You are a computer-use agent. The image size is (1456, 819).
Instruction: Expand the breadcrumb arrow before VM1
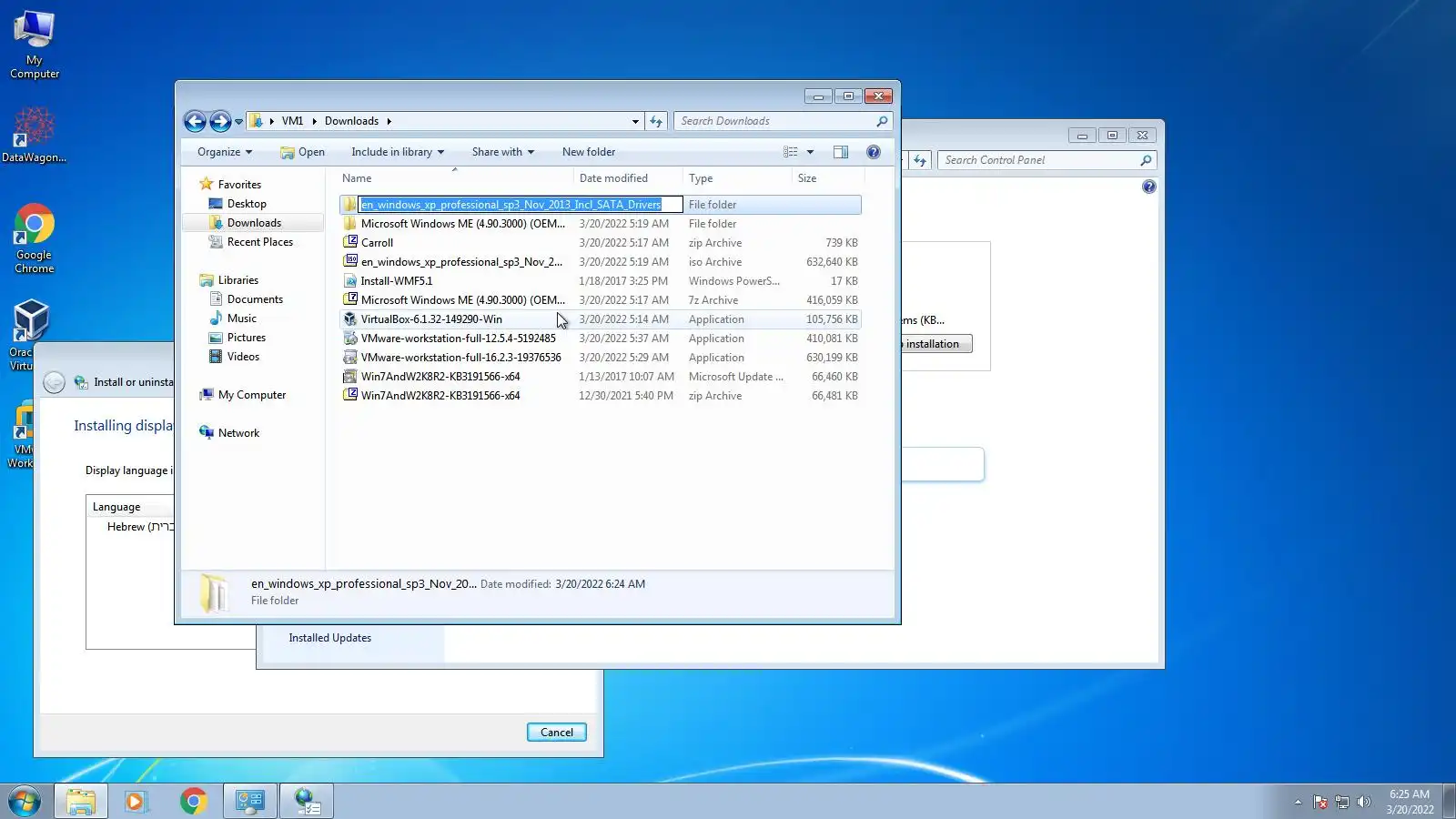coord(272,121)
